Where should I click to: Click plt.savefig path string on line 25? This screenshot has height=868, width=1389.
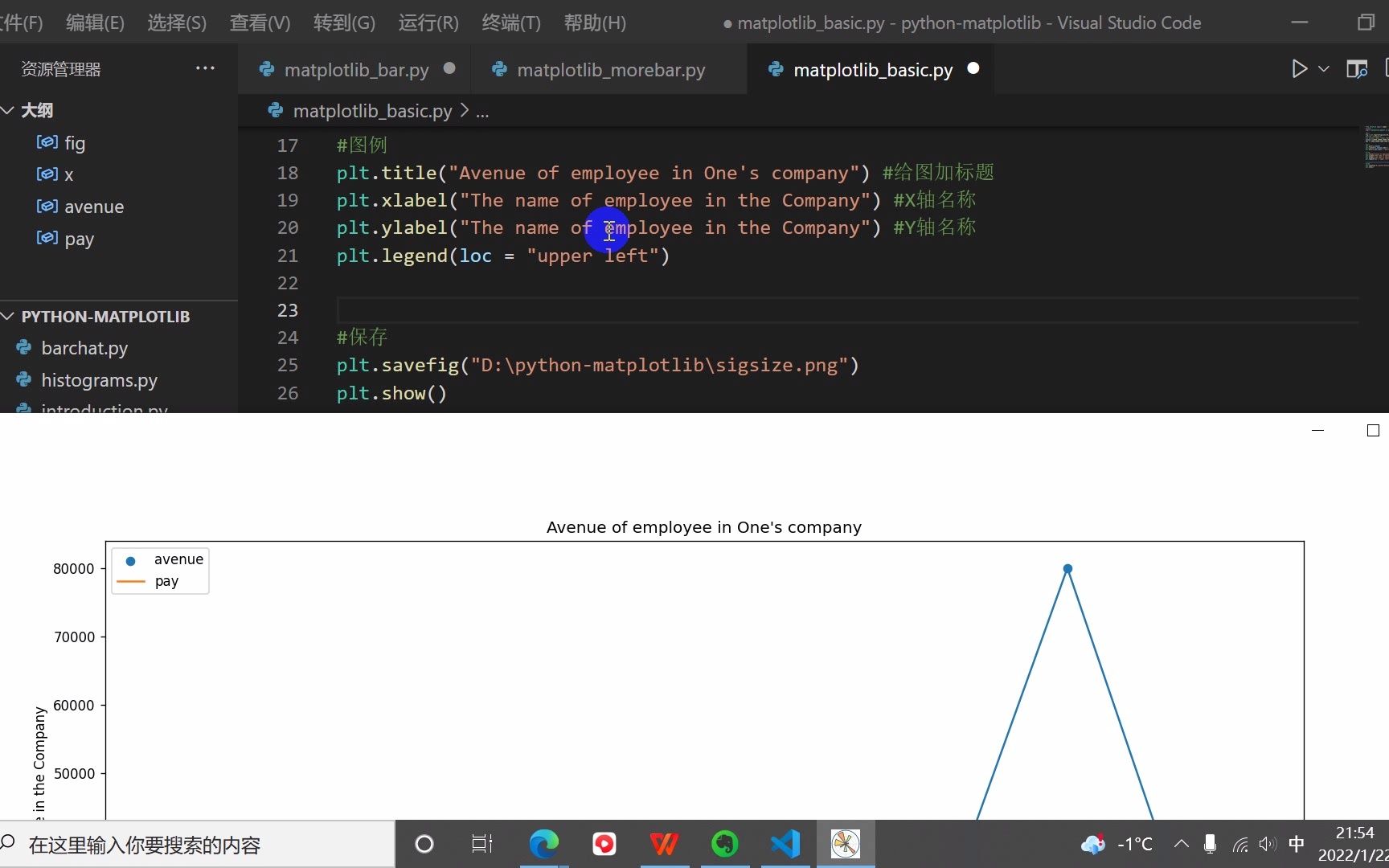[x=659, y=365]
